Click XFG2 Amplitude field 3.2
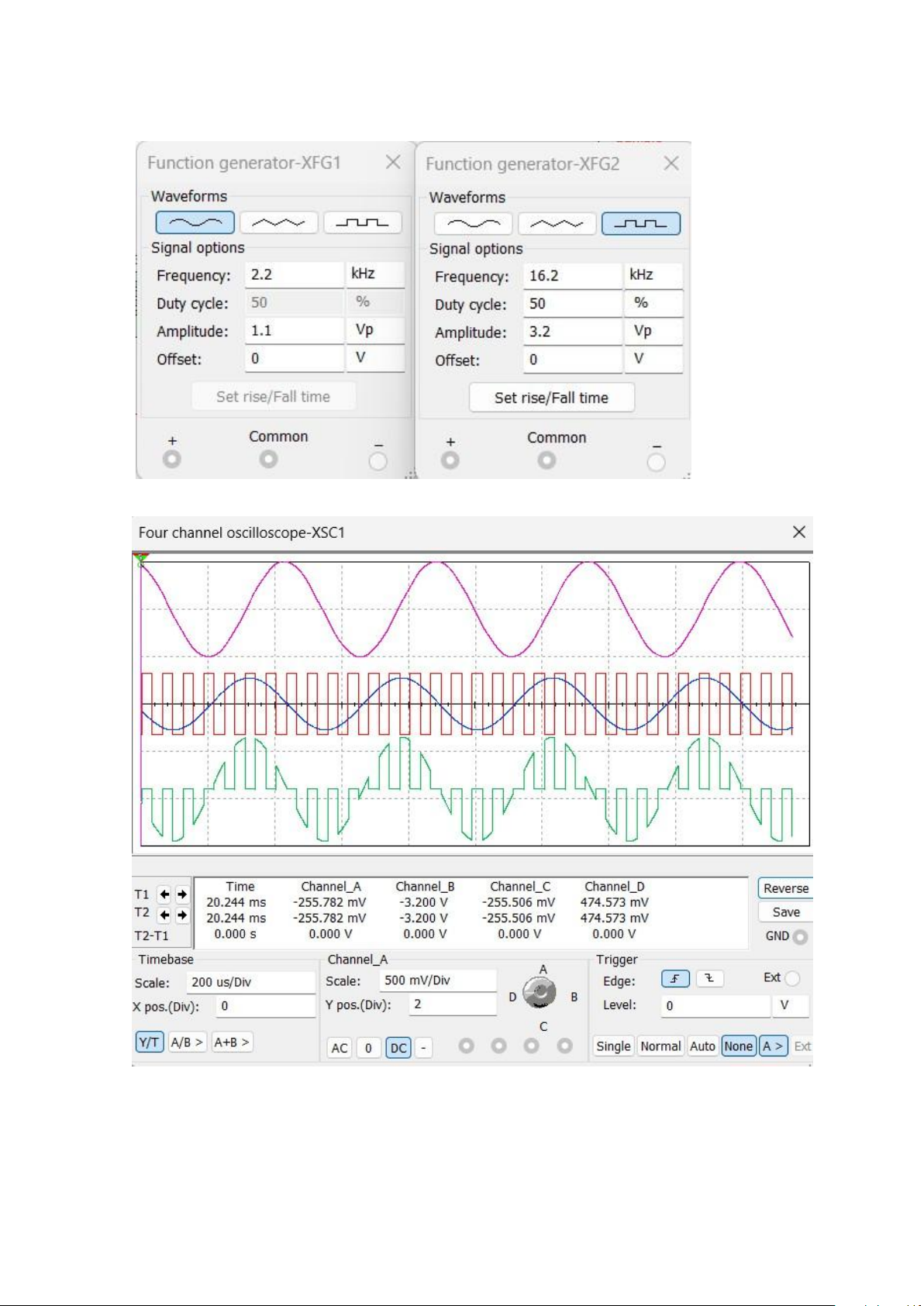The width and height of the screenshot is (924, 1306). (573, 331)
